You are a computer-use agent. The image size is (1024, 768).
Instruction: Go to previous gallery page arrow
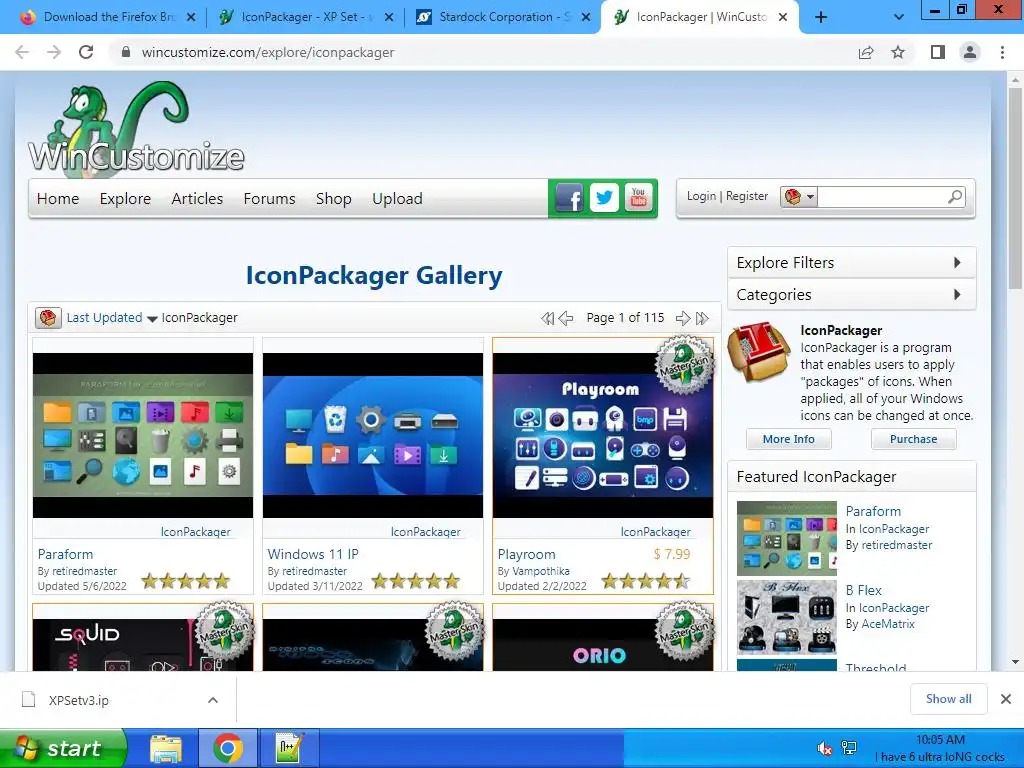566,318
